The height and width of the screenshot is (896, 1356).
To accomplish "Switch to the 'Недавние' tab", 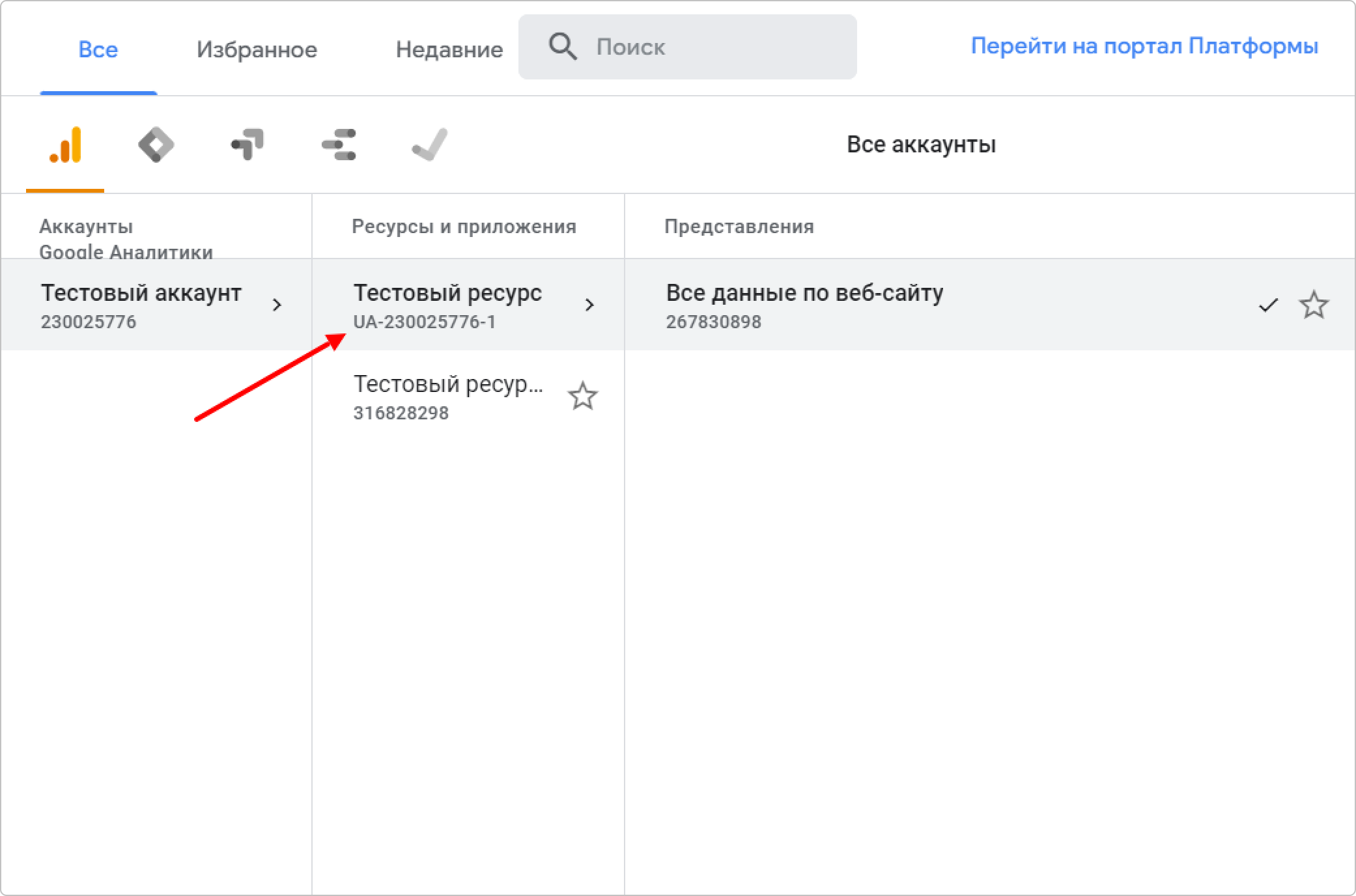I will 449,49.
